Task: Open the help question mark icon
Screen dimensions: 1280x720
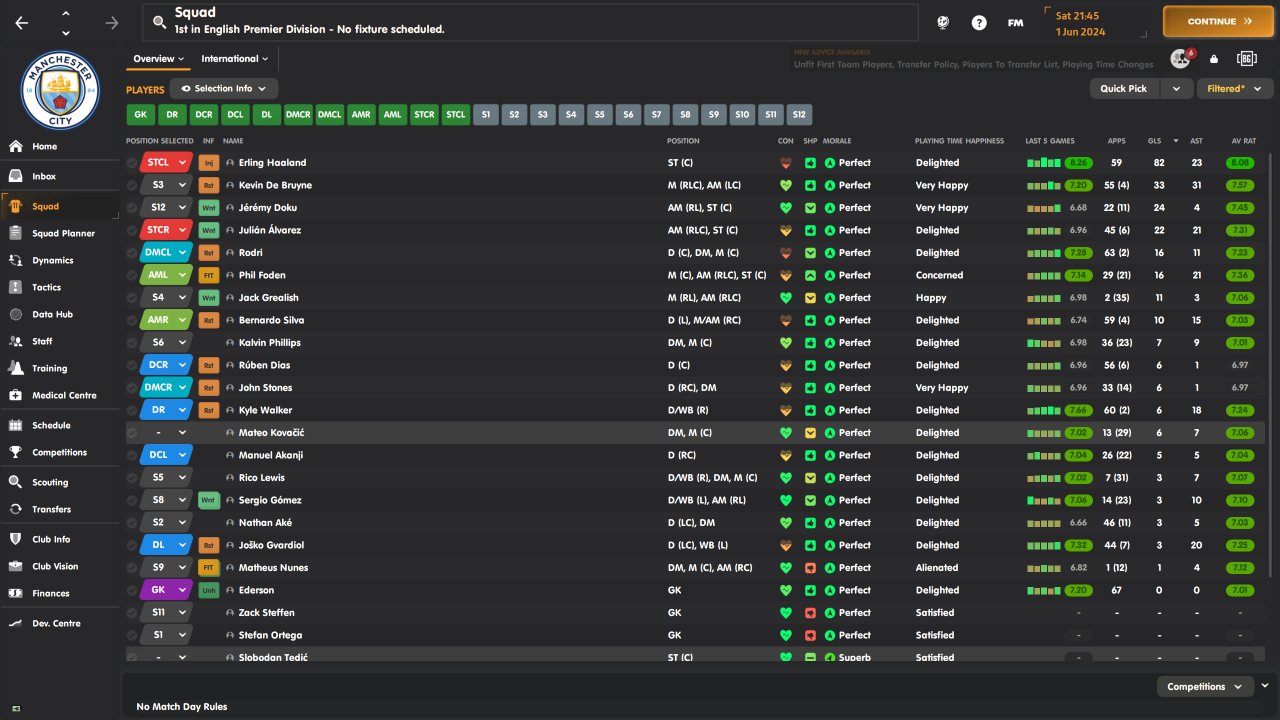Action: coord(979,22)
